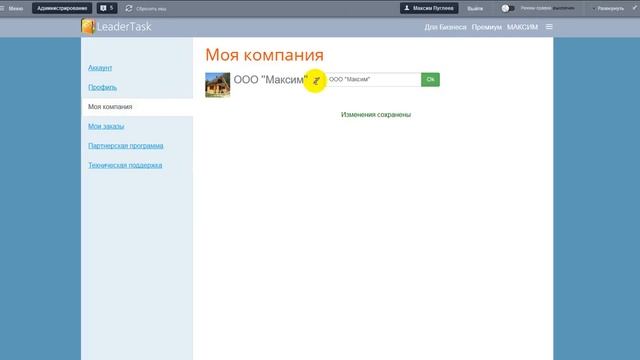
Task: Click the Администрирование button
Action: tap(62, 8)
